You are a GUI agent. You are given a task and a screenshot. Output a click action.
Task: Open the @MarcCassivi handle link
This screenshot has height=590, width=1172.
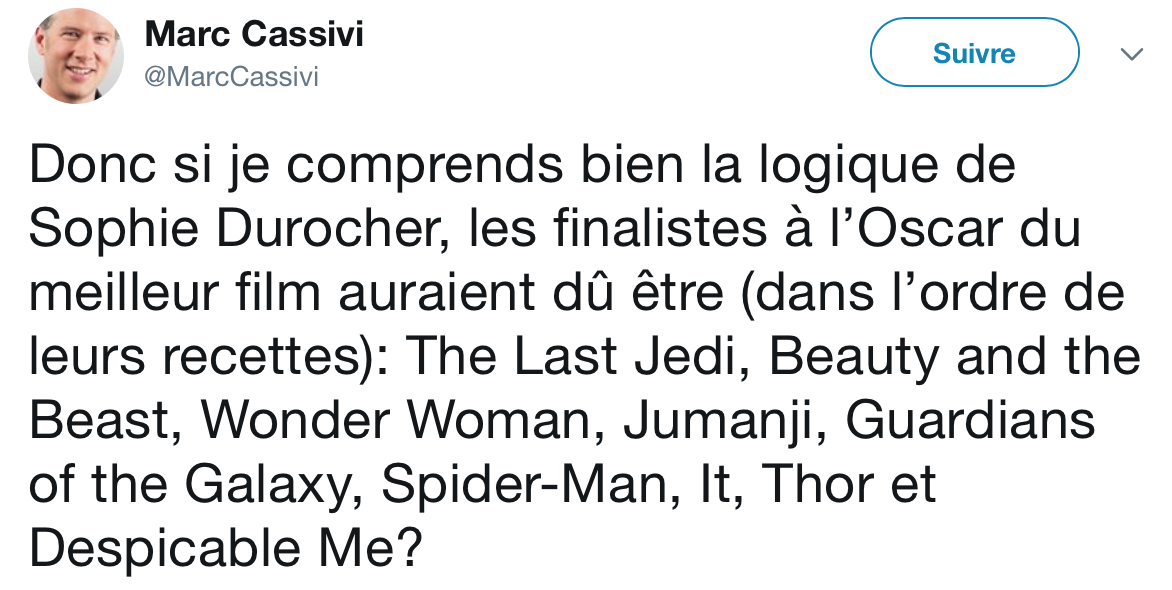click(231, 77)
